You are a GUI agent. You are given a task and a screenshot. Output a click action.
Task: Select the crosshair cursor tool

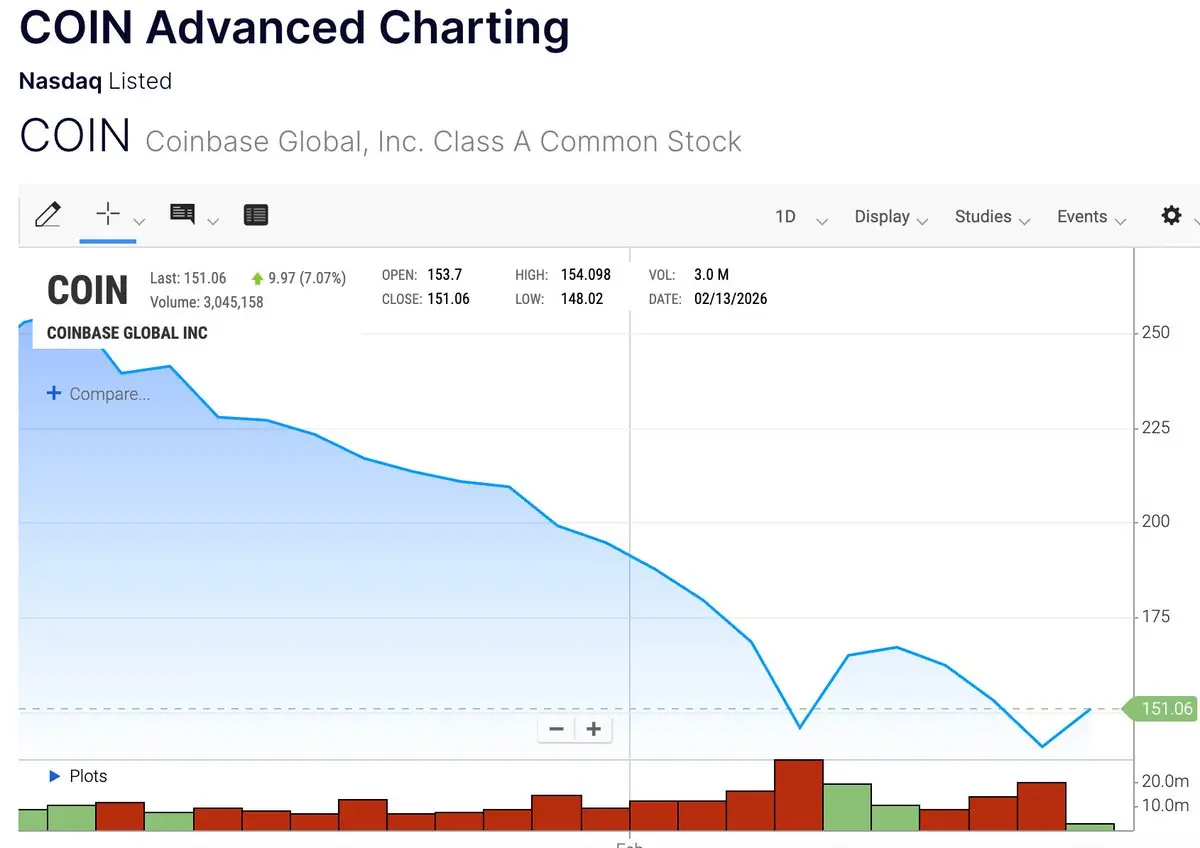(x=107, y=214)
